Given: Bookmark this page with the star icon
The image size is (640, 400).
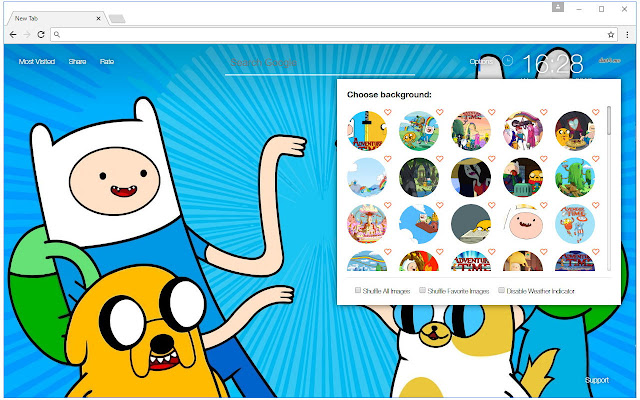Looking at the screenshot, I should [611, 35].
